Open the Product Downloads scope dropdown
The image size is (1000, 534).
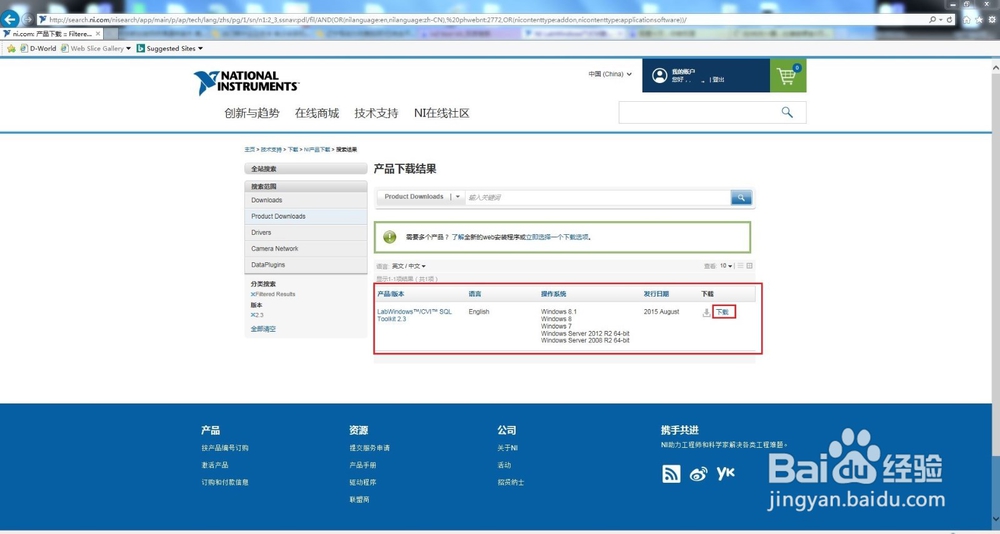421,197
